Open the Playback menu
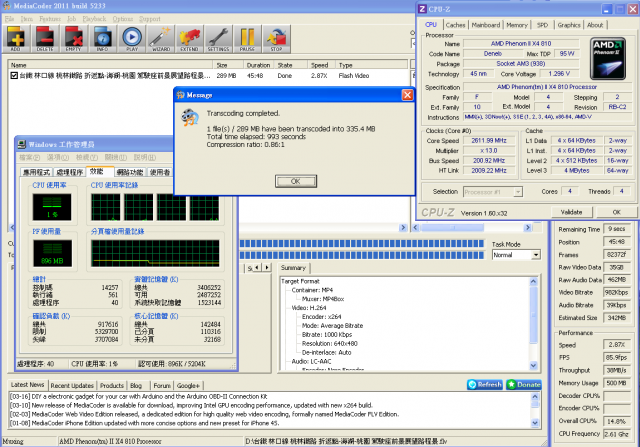Screen dimensions: 640x447 94,19
